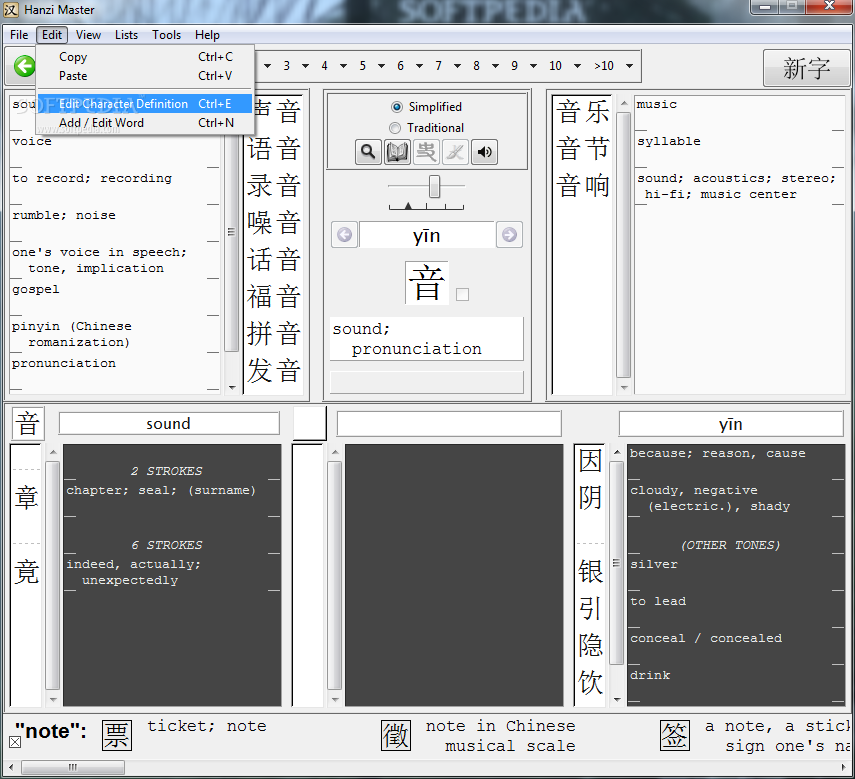The image size is (855, 779).
Task: Choose Paste from the Edit menu
Action: [144, 76]
